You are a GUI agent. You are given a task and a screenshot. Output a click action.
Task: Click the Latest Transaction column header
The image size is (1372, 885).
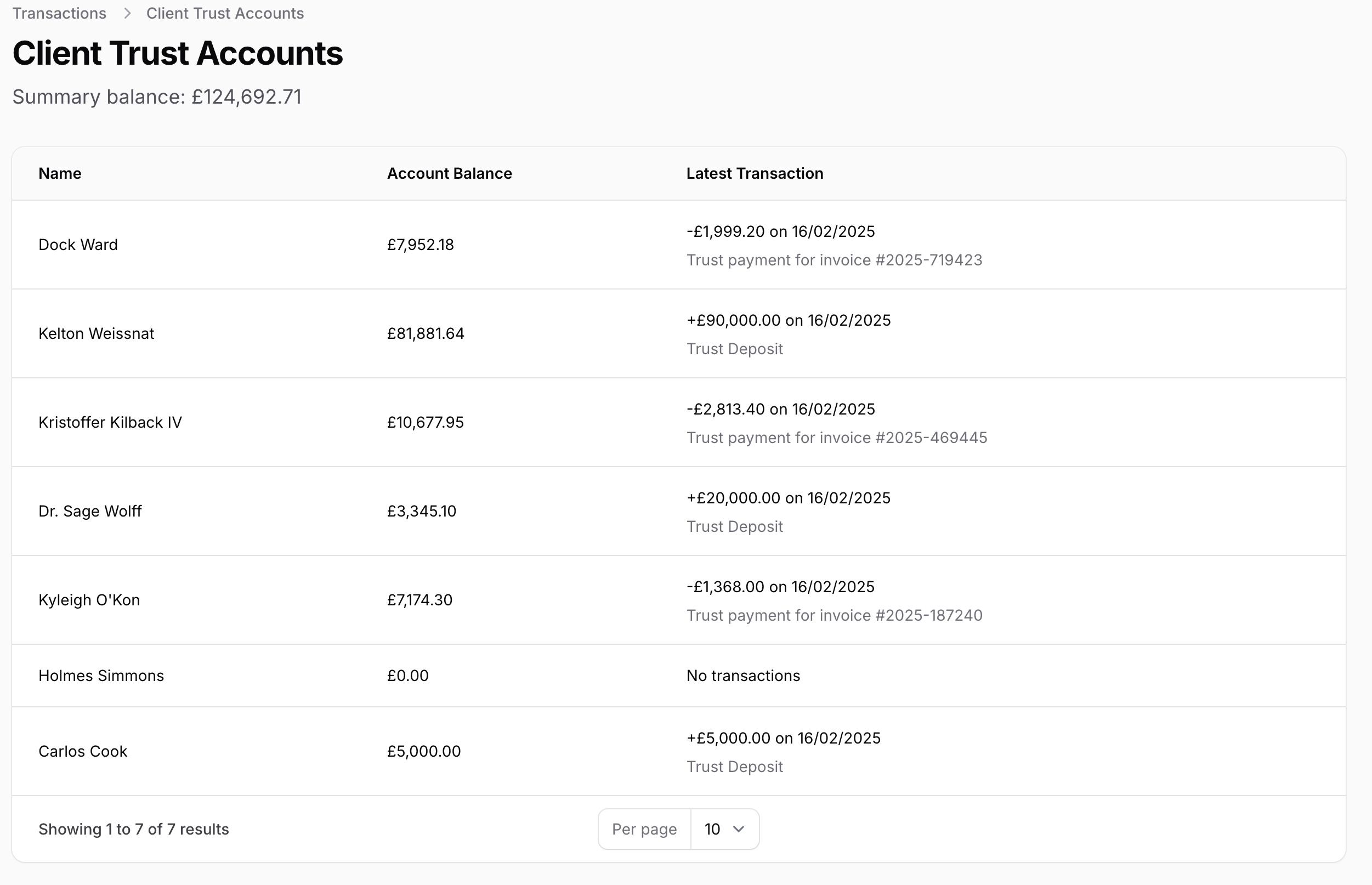click(x=755, y=174)
